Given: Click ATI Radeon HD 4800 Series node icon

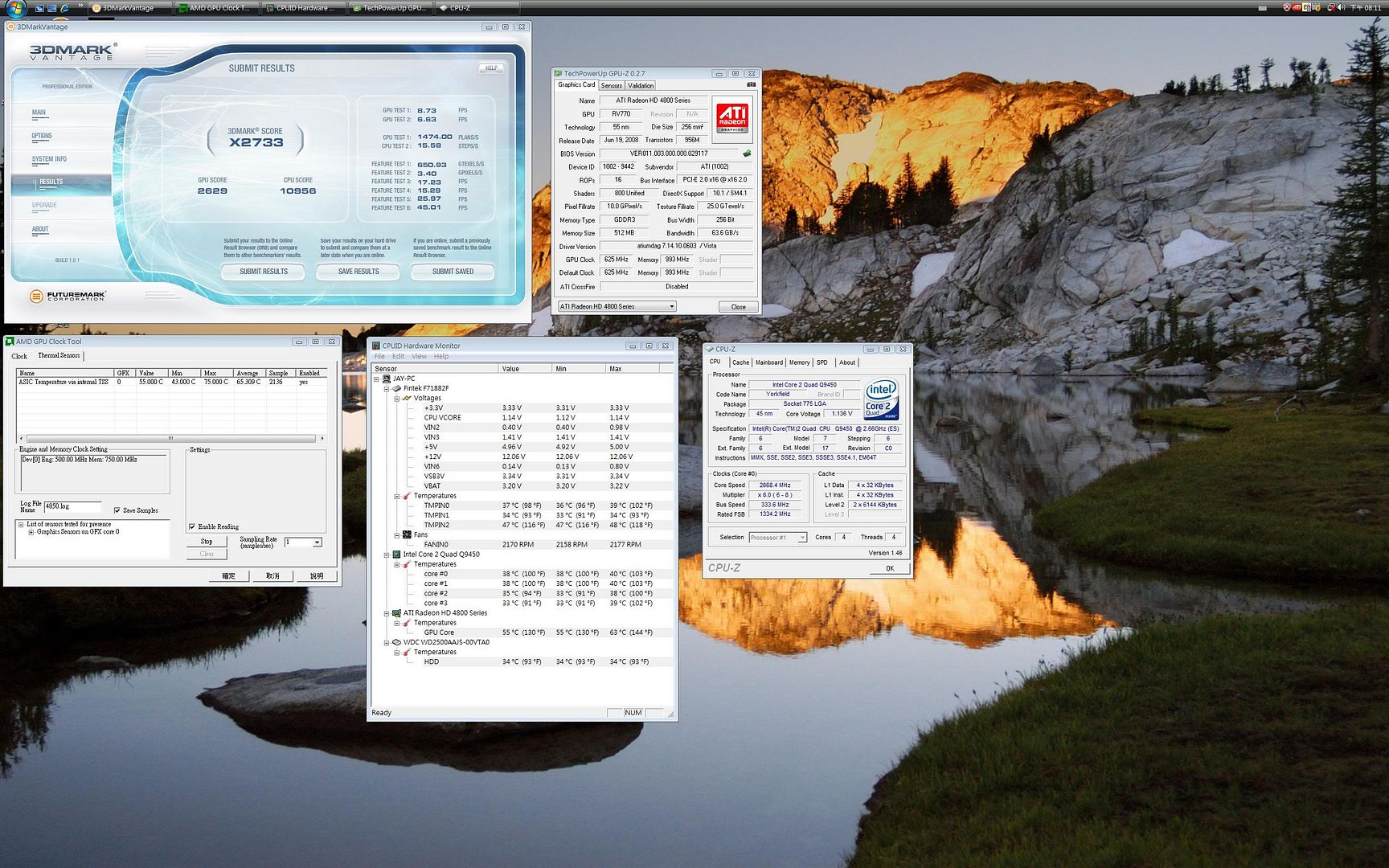Looking at the screenshot, I should (x=396, y=612).
